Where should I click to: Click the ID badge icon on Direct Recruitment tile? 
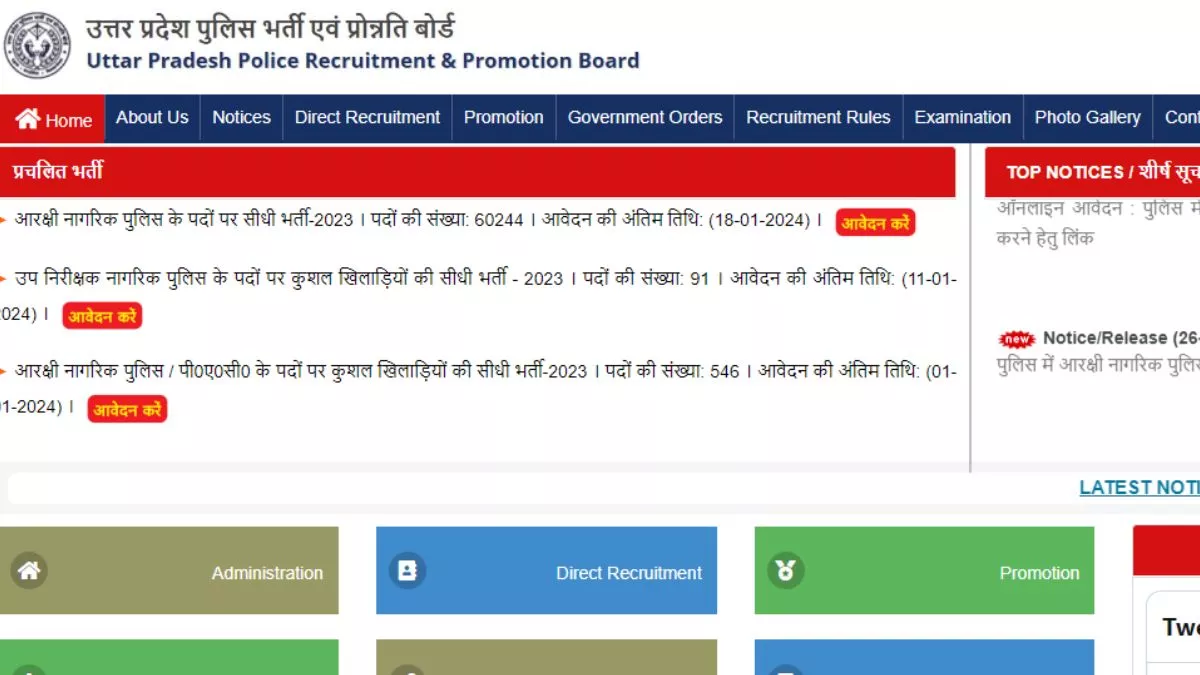(x=407, y=570)
